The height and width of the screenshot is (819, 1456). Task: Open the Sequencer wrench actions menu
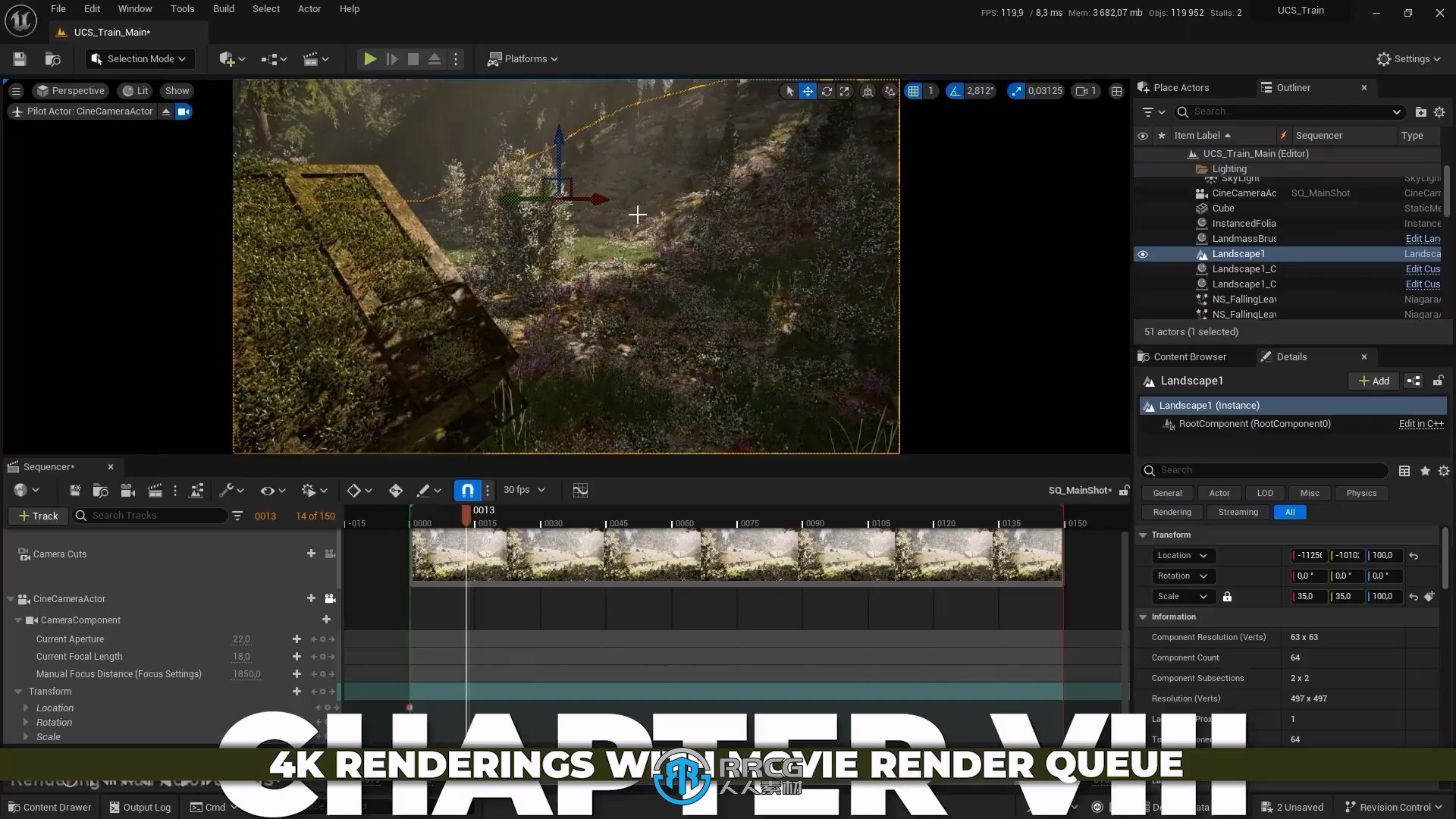pyautogui.click(x=230, y=490)
